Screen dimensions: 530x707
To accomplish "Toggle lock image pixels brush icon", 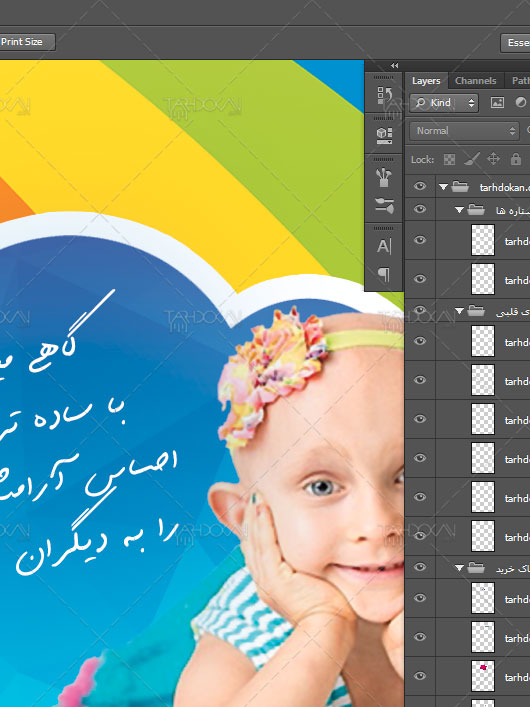I will click(472, 159).
